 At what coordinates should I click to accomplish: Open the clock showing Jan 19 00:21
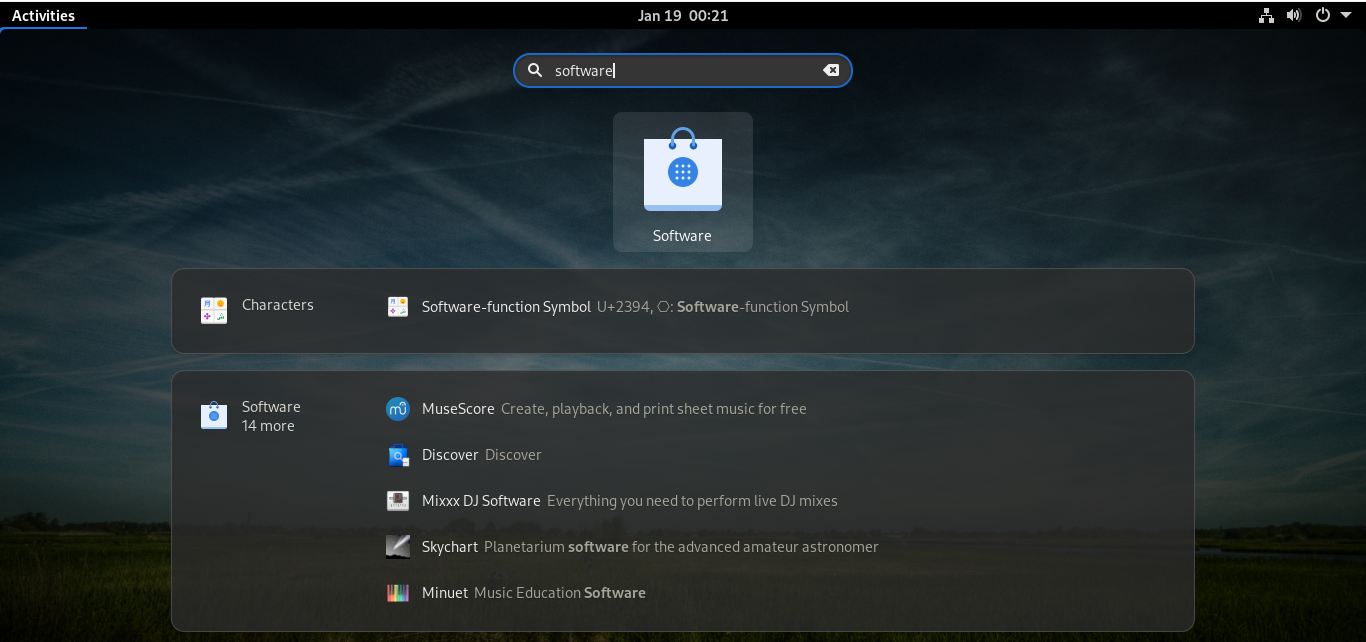[x=683, y=15]
